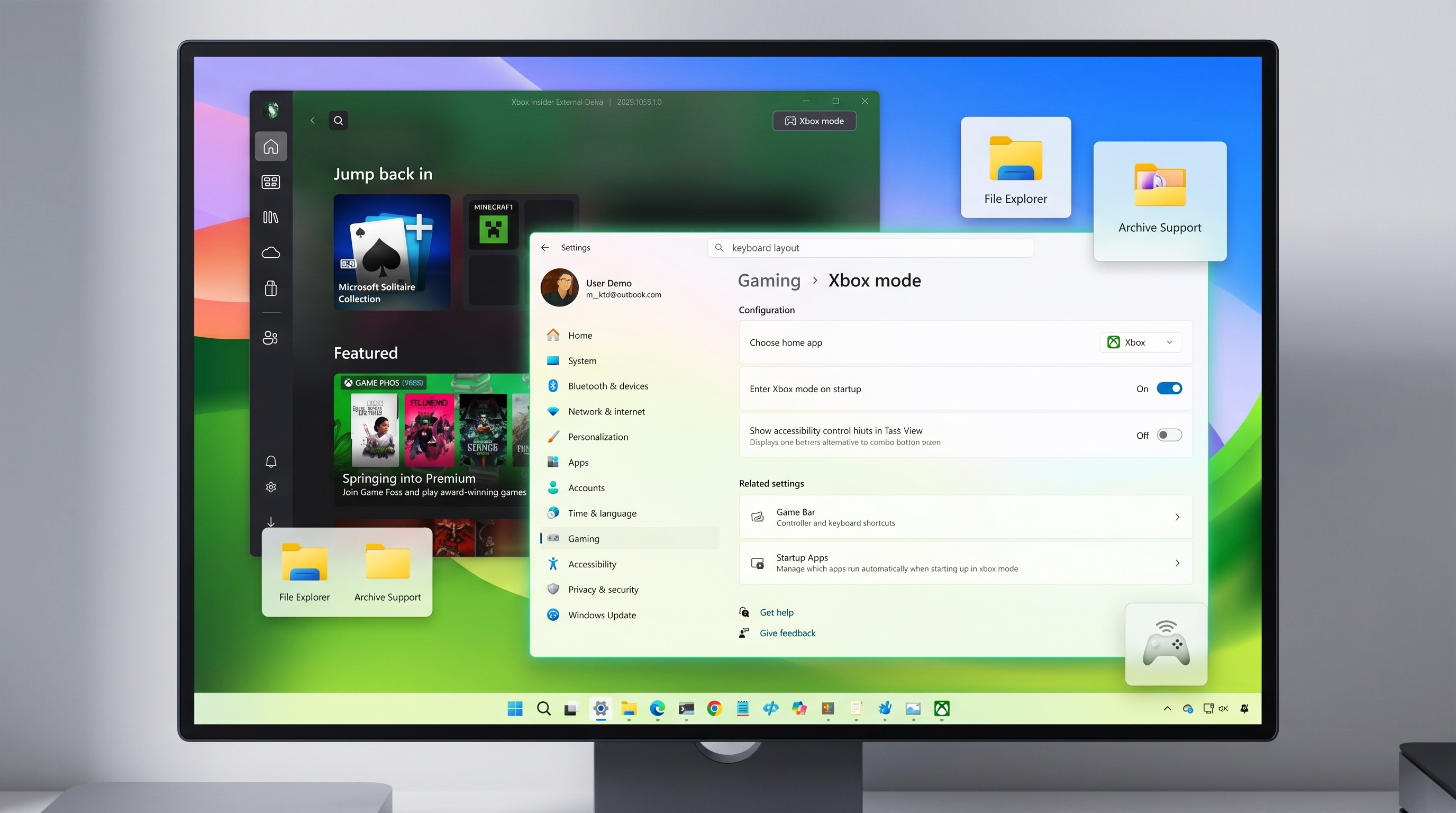This screenshot has width=1456, height=813.
Task: Select Home in Settings navigation
Action: (630, 335)
